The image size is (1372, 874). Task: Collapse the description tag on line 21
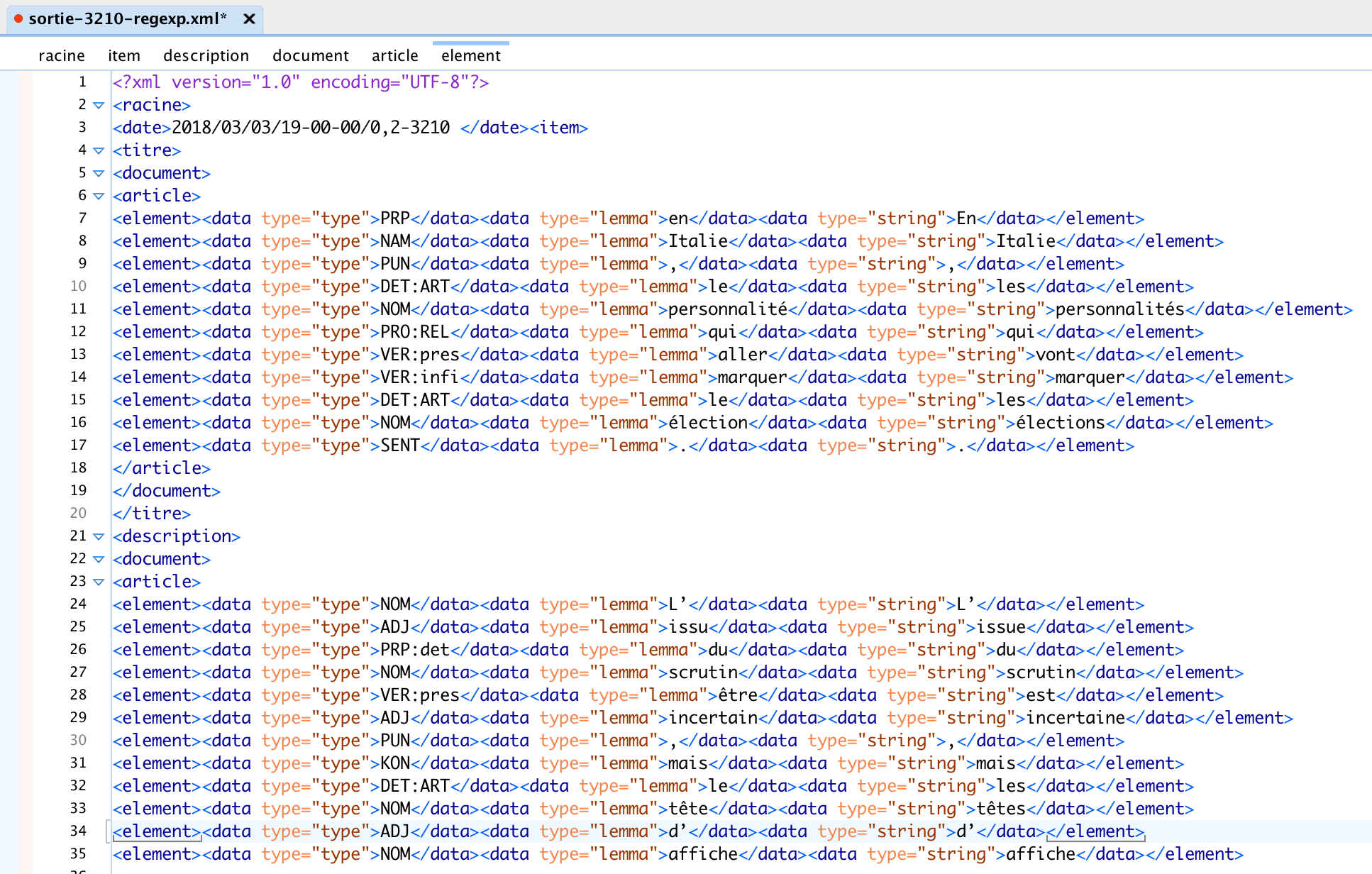coord(99,537)
